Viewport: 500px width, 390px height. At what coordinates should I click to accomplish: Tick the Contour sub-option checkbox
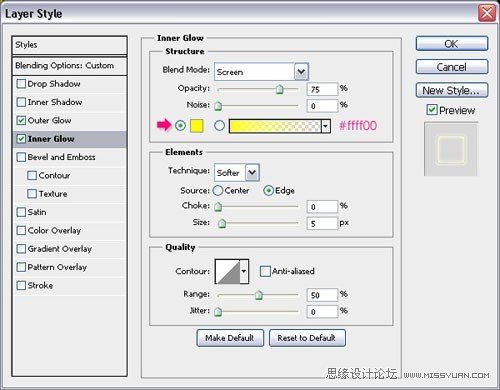32,175
